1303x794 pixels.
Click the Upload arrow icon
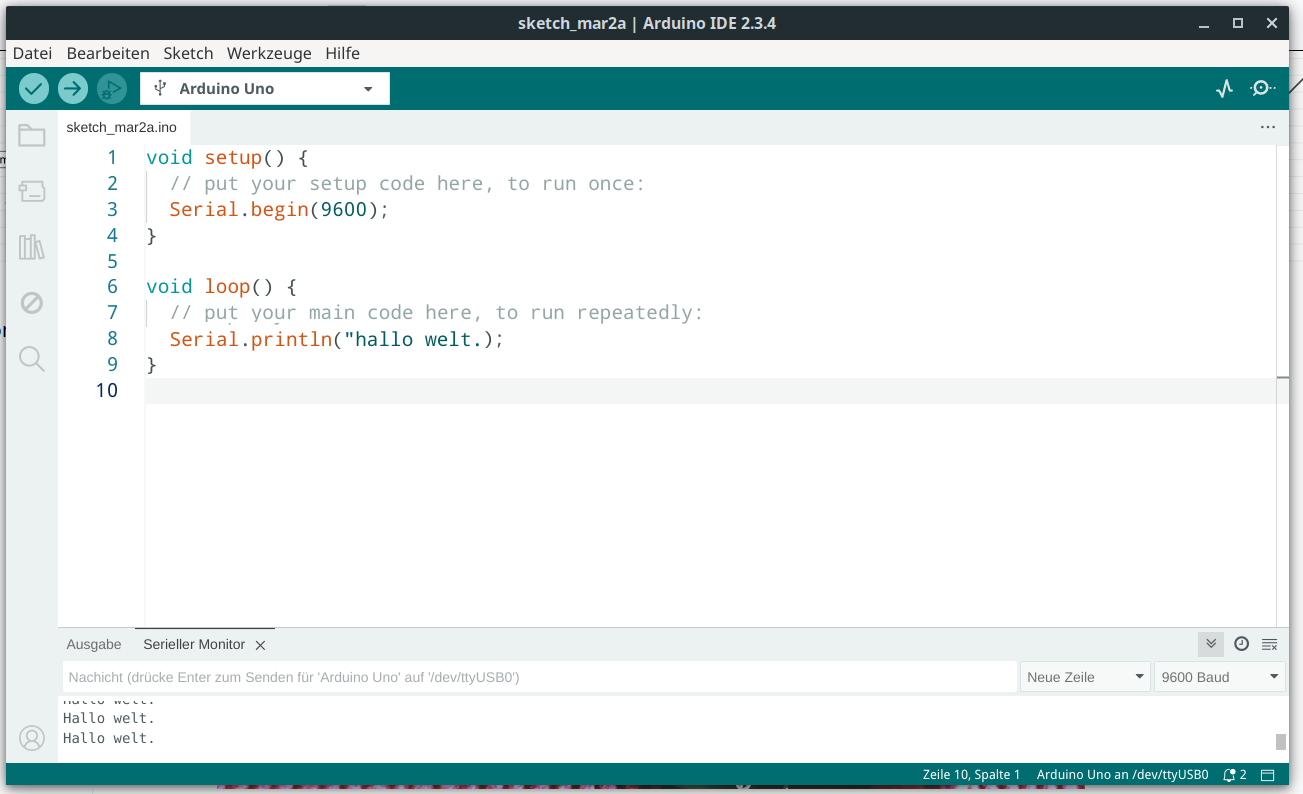pyautogui.click(x=72, y=88)
